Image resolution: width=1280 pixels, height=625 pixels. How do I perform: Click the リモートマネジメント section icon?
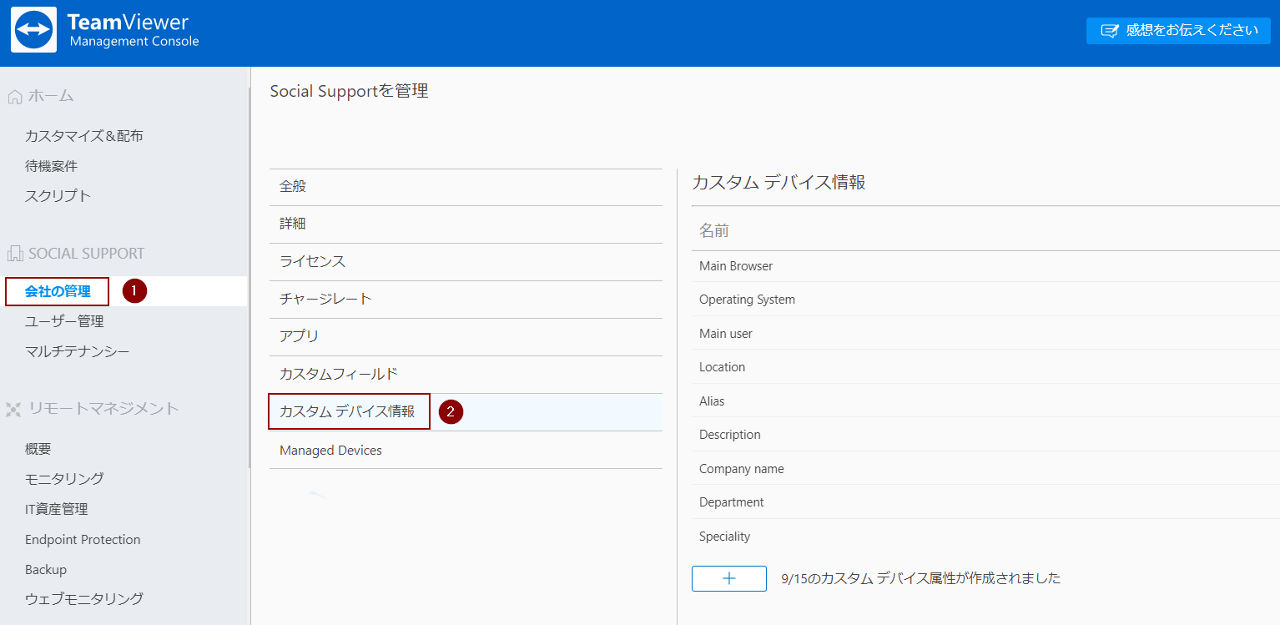(x=14, y=409)
